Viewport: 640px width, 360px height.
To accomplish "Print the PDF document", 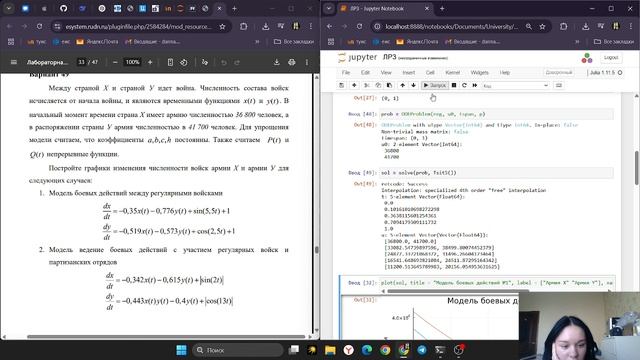I will (x=291, y=62).
